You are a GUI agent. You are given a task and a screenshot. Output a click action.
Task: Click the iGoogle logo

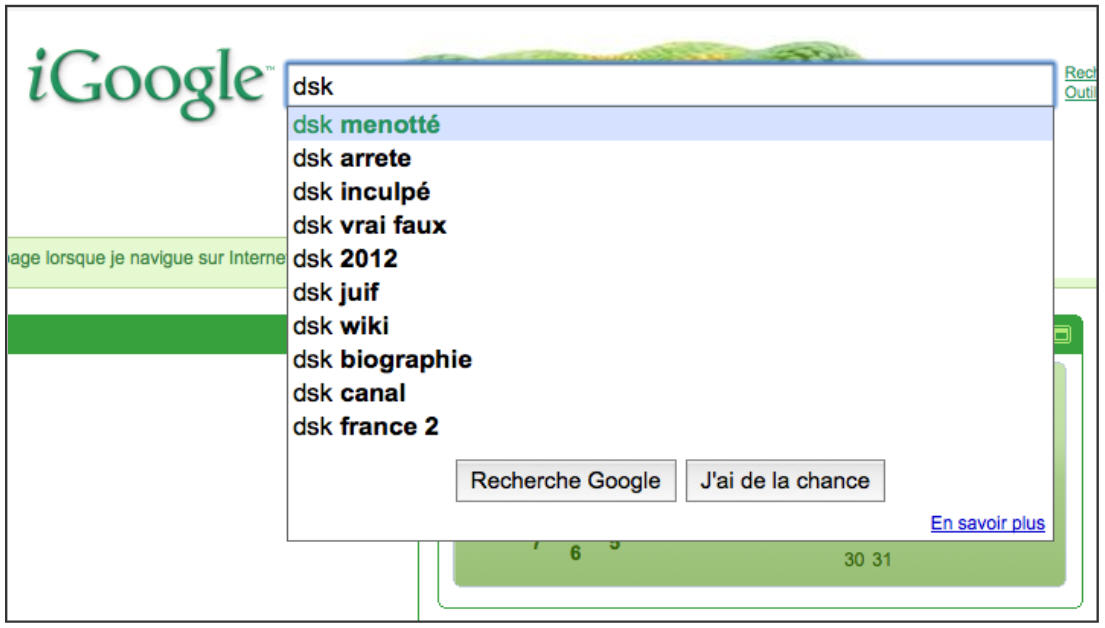pyautogui.click(x=149, y=83)
